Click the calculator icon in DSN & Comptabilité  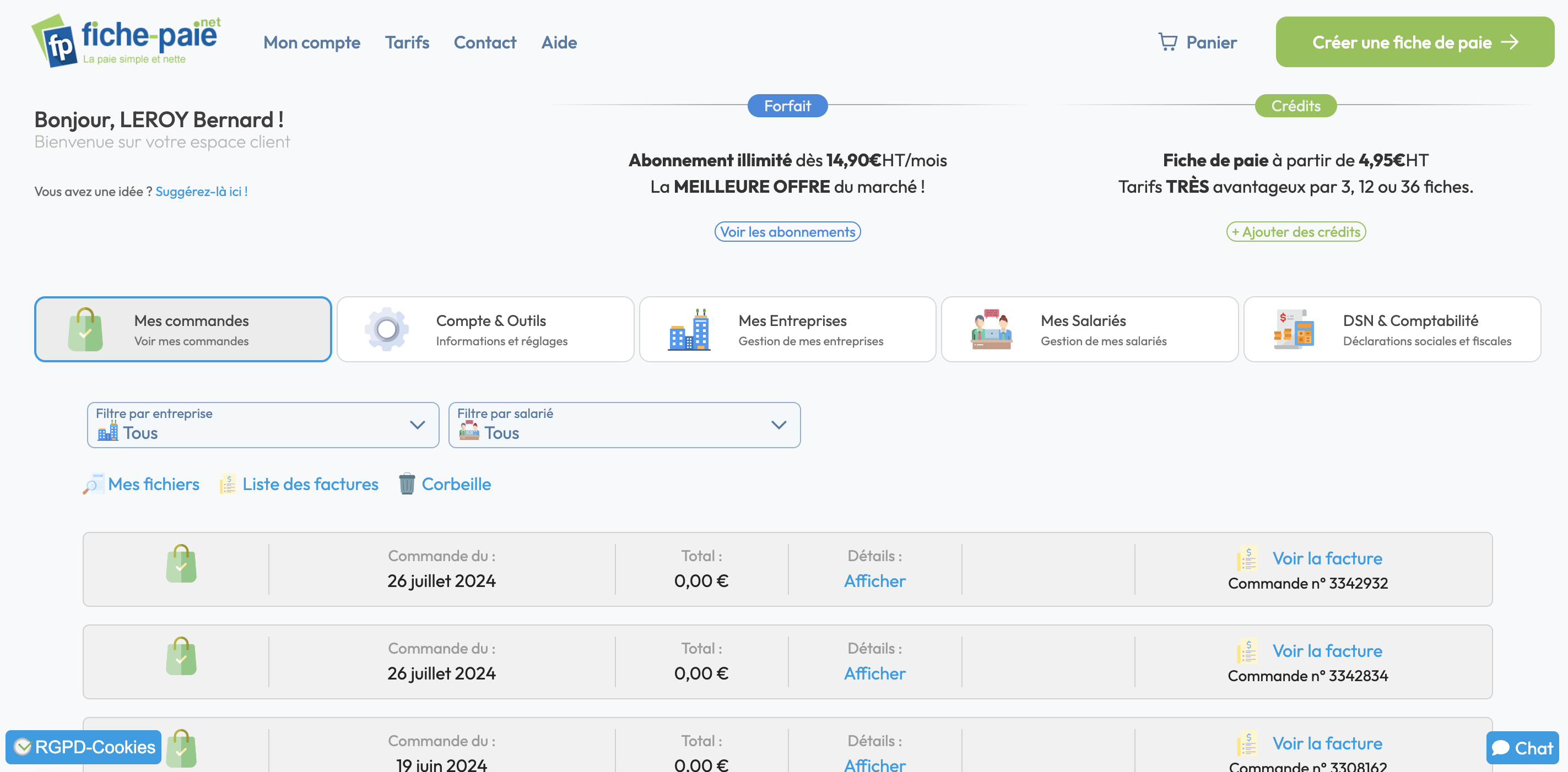pos(1294,329)
